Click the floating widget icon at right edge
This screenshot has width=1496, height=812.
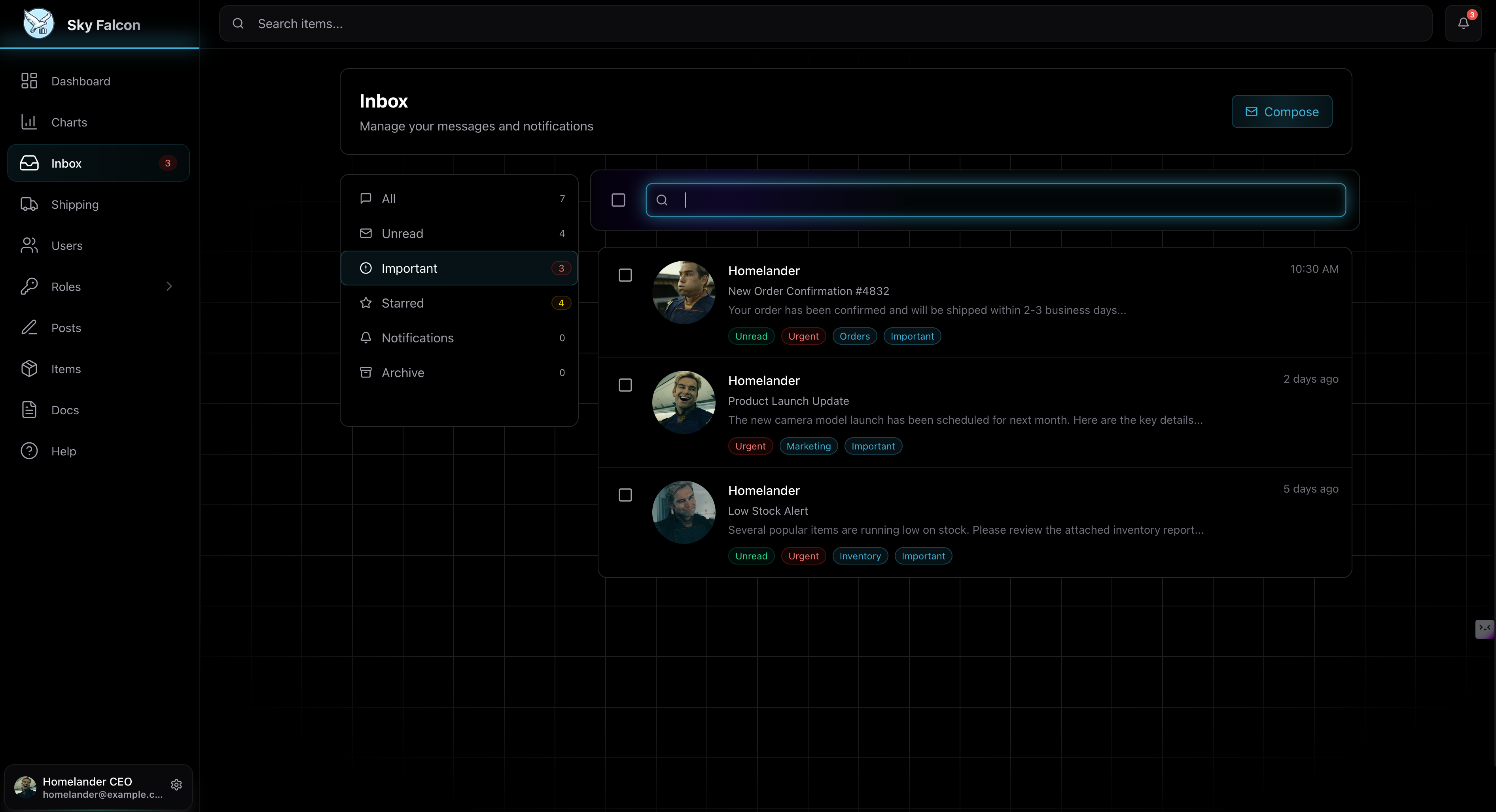coord(1485,629)
